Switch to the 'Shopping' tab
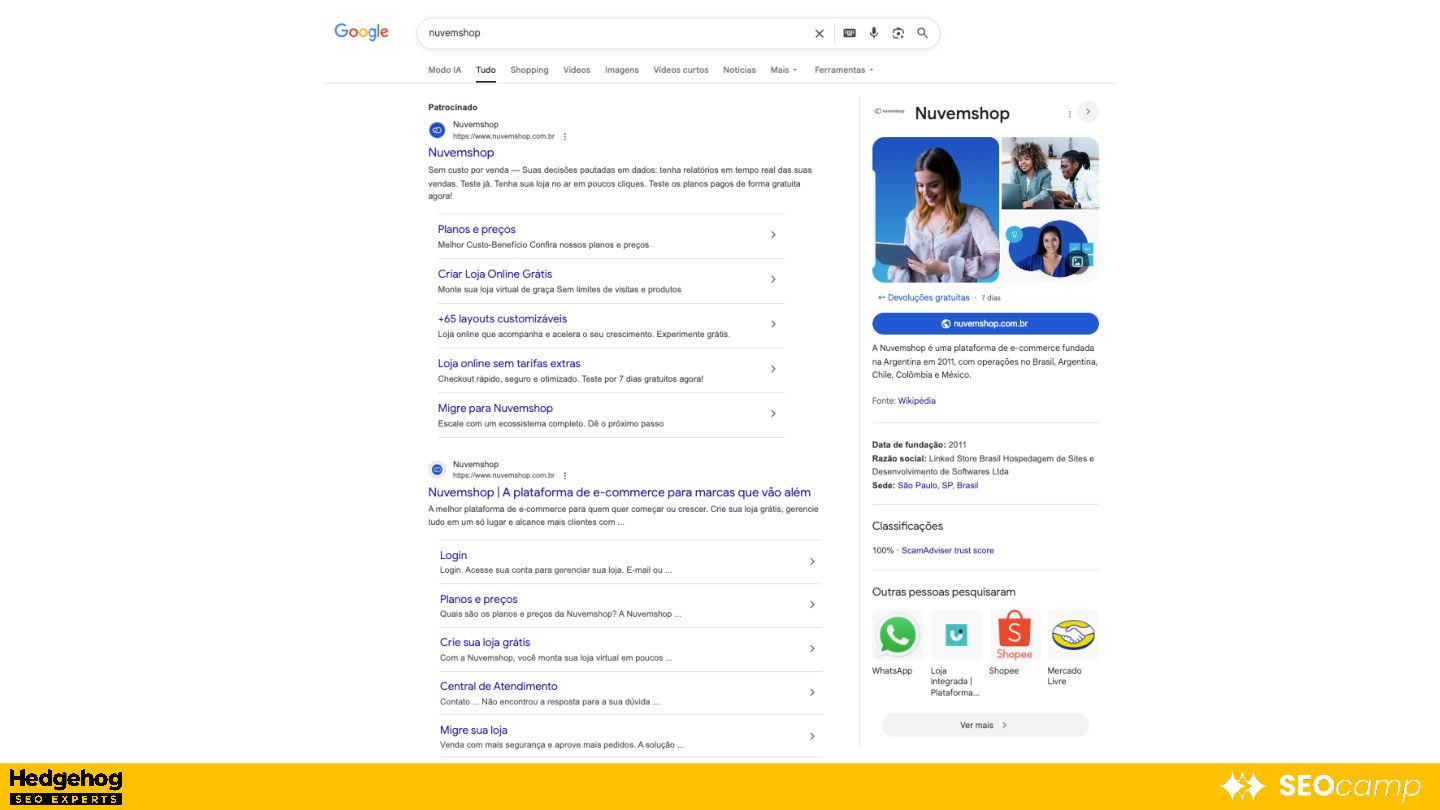1440x810 pixels. [529, 70]
